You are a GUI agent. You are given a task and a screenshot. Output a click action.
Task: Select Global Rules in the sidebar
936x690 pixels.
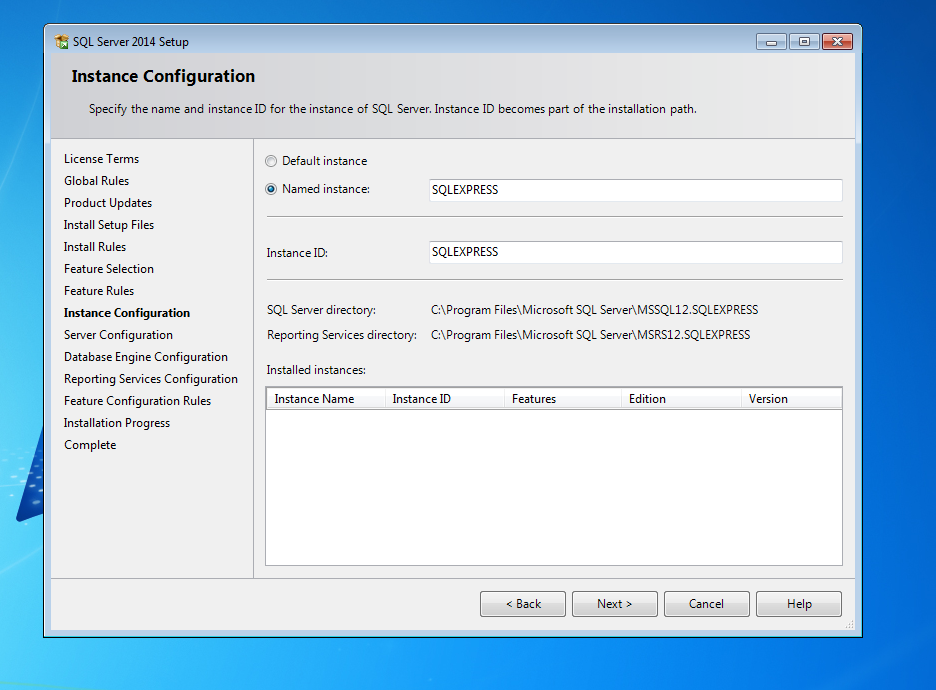tap(96, 180)
